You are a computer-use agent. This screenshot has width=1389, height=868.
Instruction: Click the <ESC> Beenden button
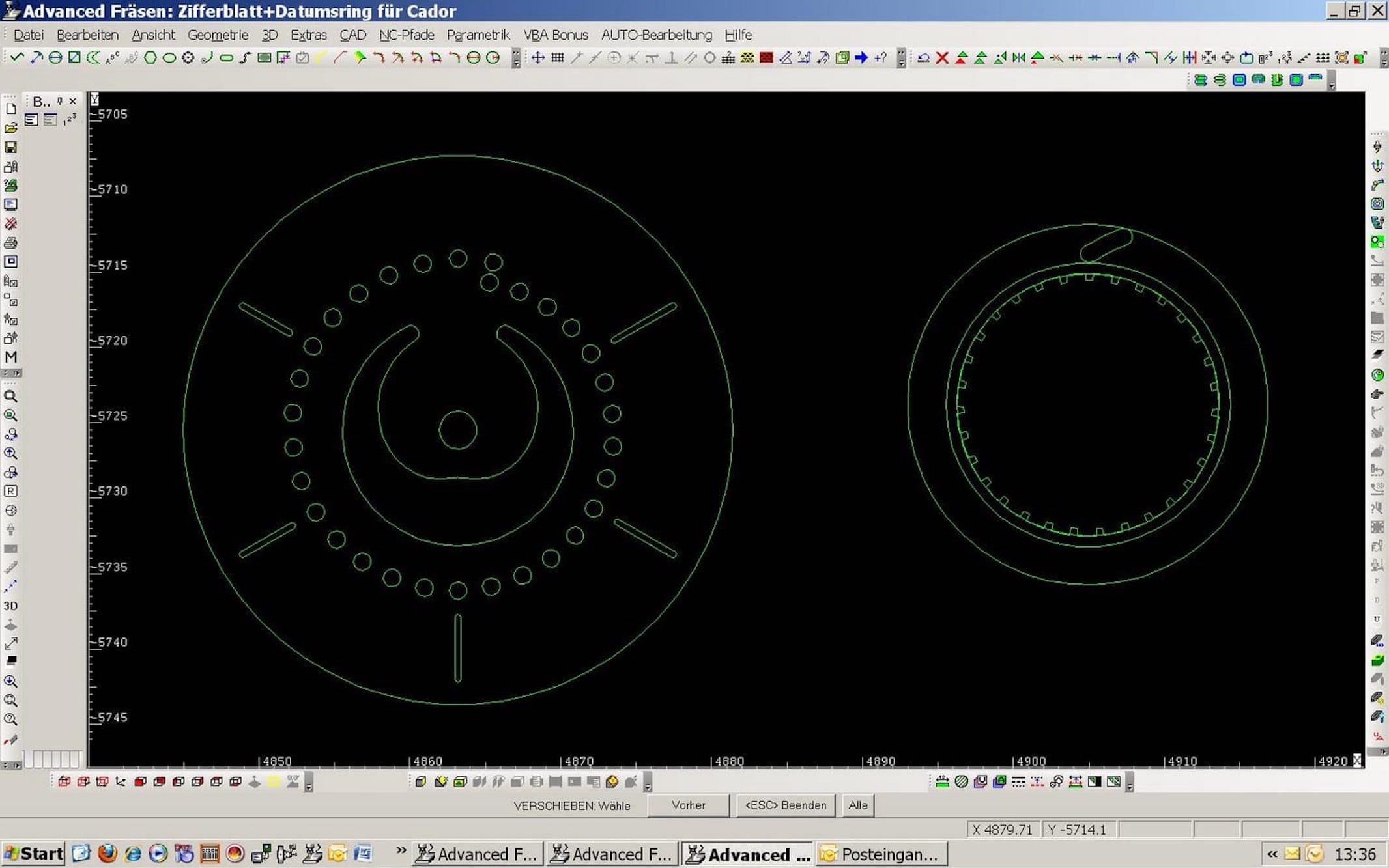(x=786, y=805)
